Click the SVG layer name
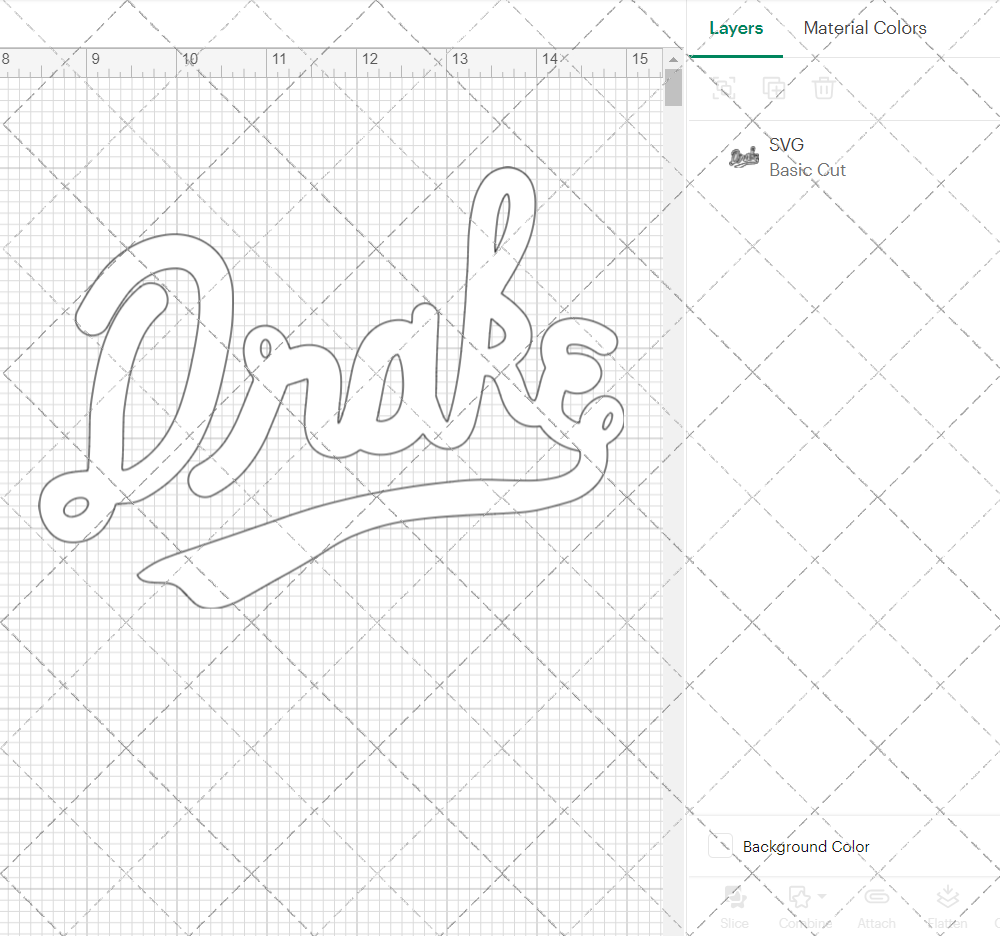Viewport: 1000px width, 936px height. point(786,145)
